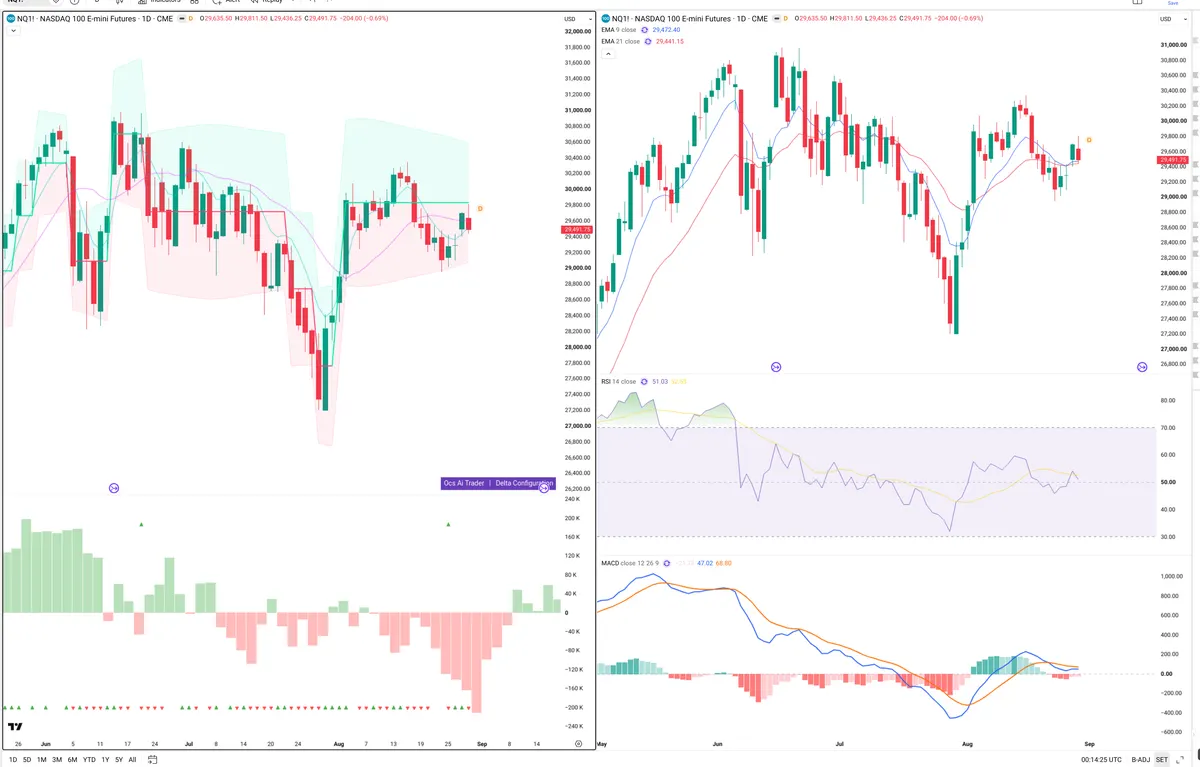
Task: Select the YTD time range
Action: pos(89,759)
